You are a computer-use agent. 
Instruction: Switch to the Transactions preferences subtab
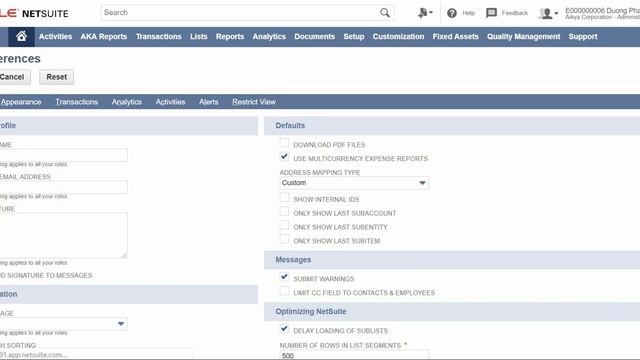pyautogui.click(x=77, y=102)
